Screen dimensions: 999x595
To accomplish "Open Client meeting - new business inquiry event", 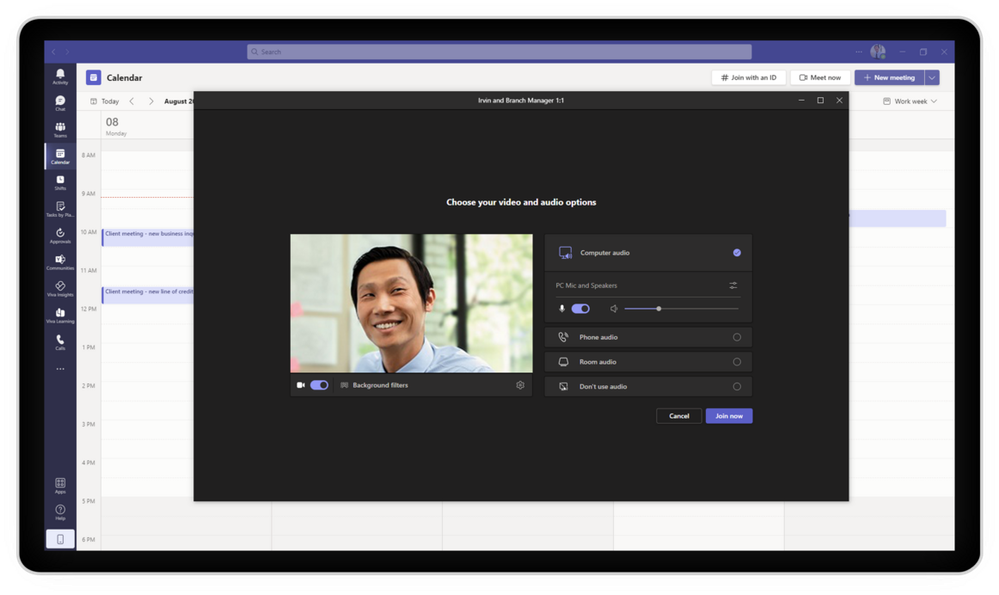I will tap(148, 237).
